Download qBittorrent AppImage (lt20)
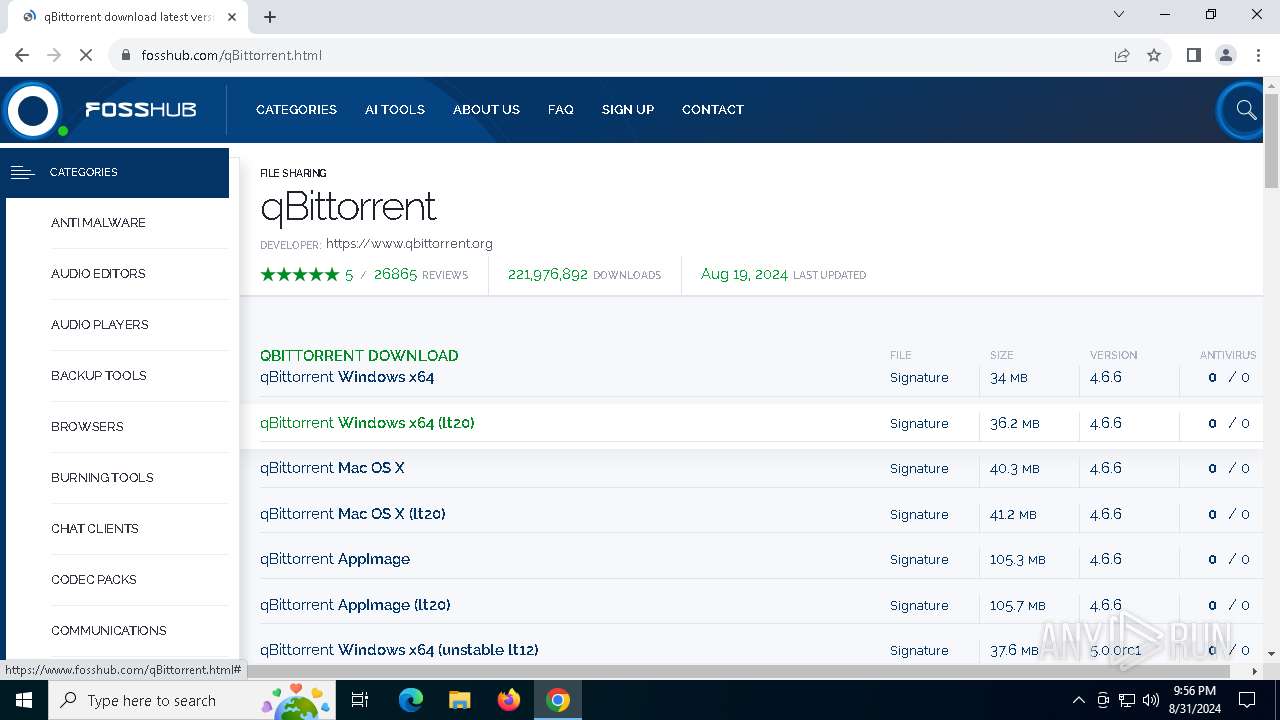 [355, 605]
